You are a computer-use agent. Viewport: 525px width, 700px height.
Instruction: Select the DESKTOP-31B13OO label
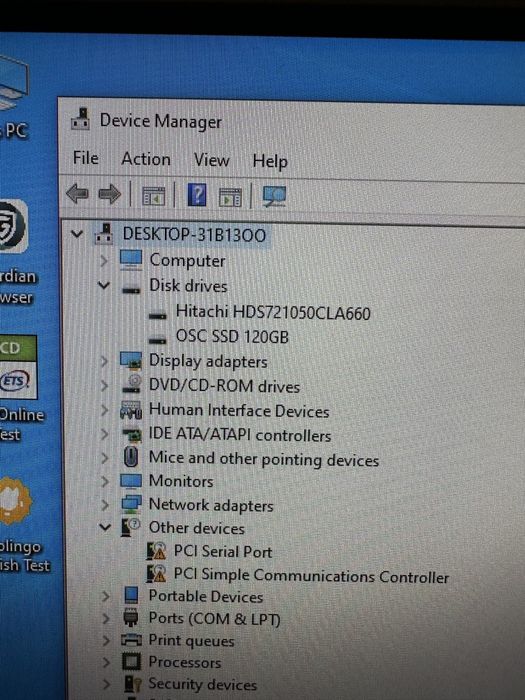pos(194,235)
